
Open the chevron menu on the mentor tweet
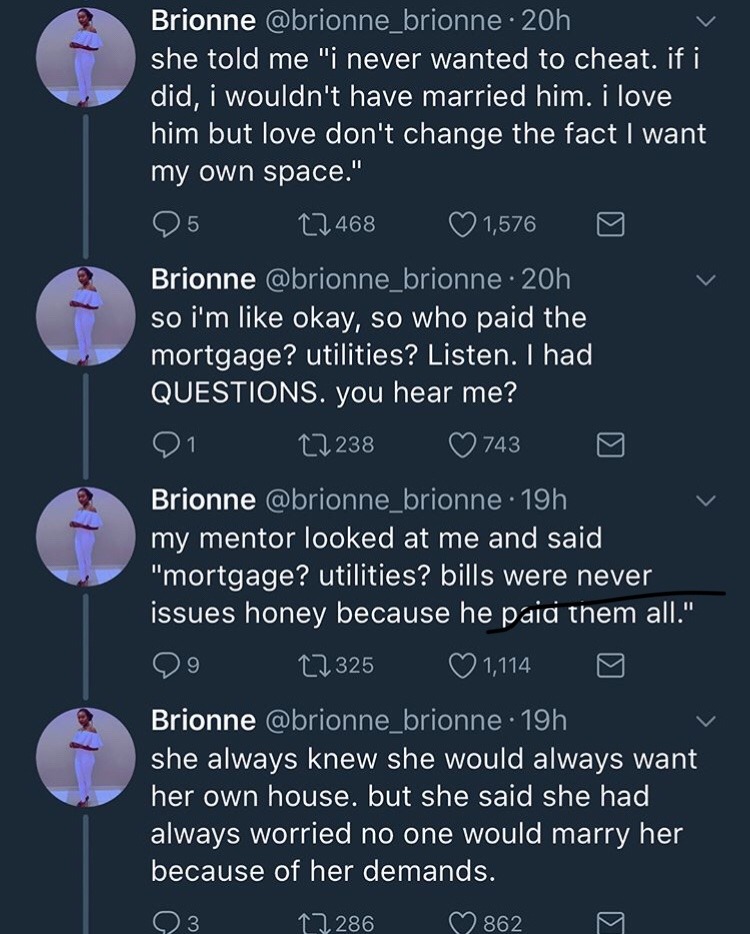(x=705, y=500)
